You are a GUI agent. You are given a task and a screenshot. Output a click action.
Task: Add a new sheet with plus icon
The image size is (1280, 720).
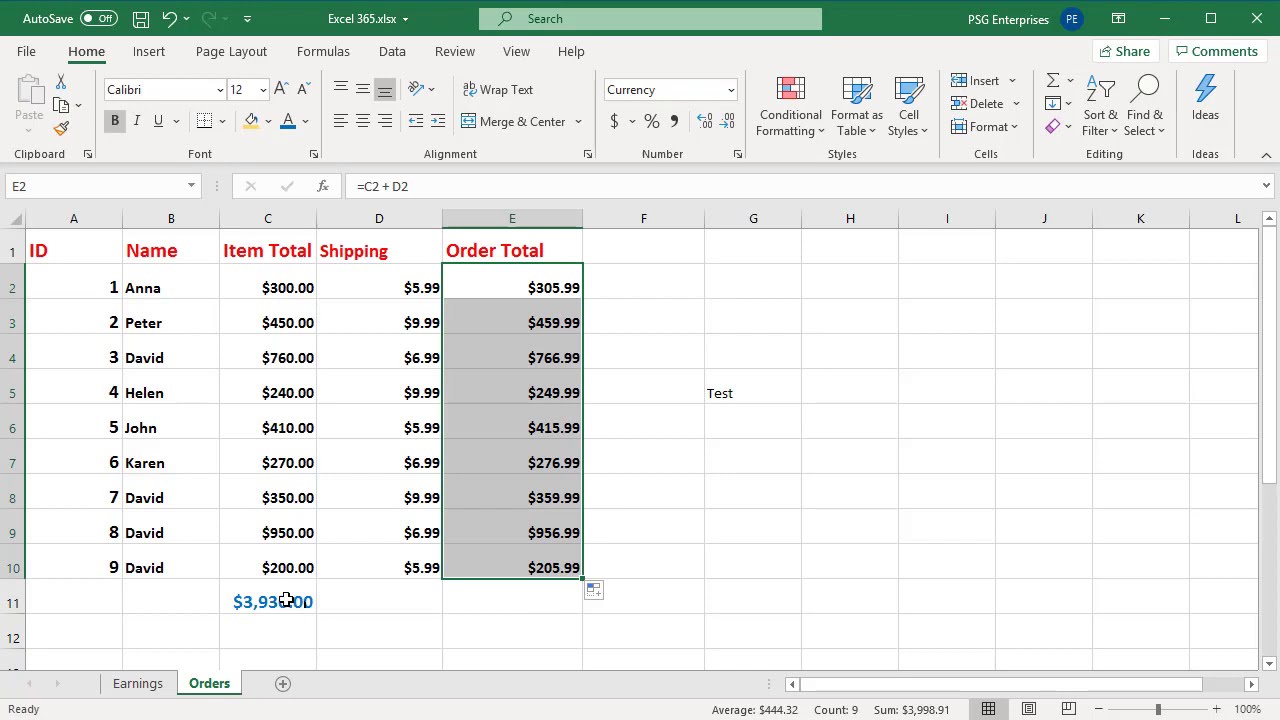(x=283, y=684)
